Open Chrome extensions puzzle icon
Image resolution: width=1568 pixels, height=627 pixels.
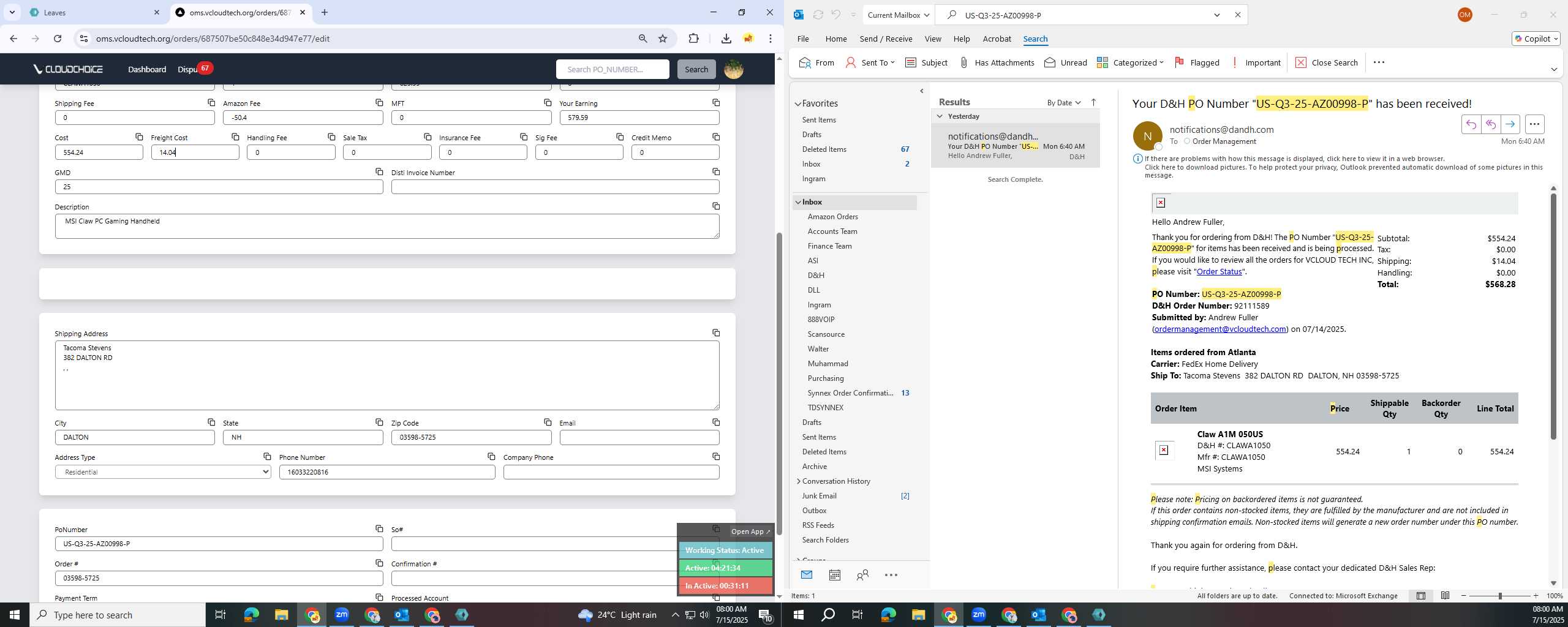tap(693, 39)
